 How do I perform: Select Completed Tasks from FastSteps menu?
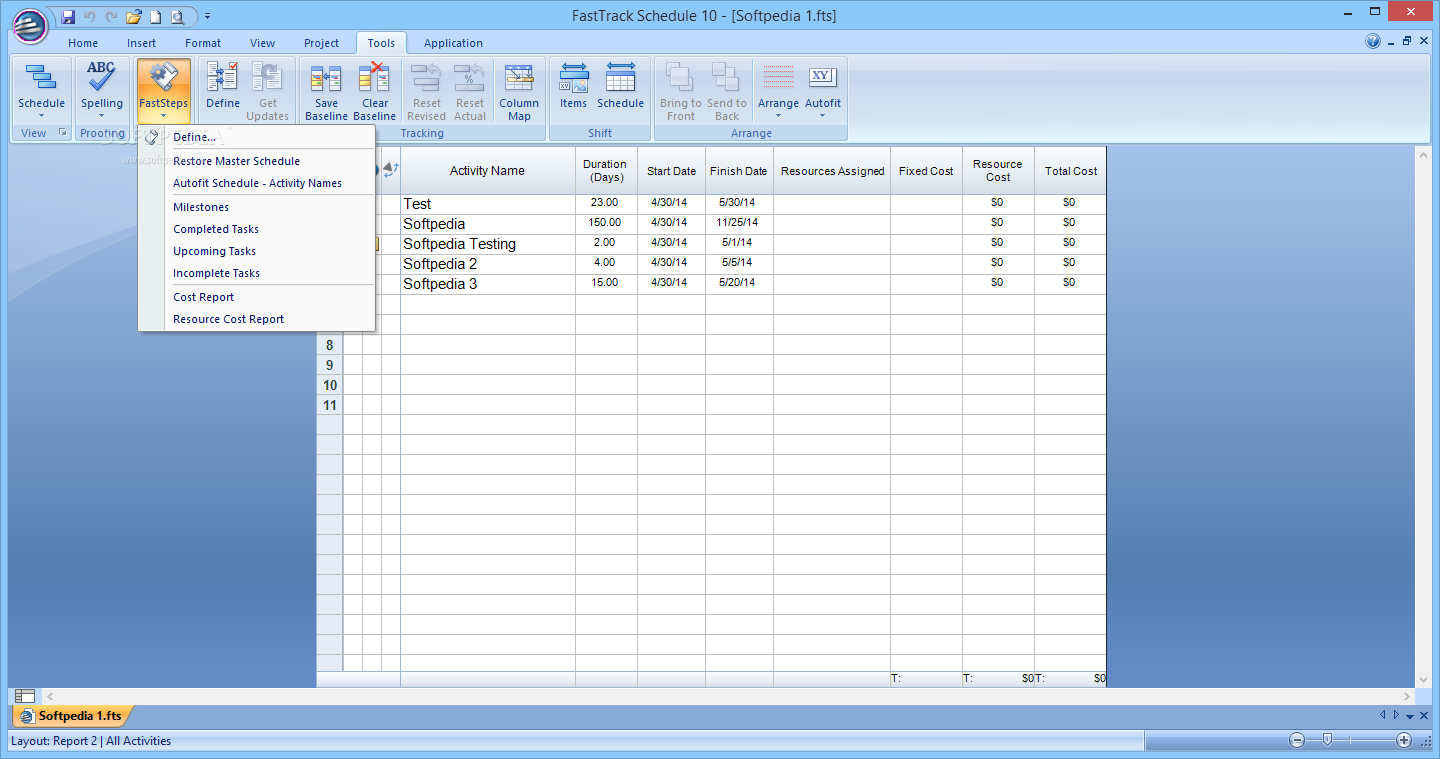point(256,229)
